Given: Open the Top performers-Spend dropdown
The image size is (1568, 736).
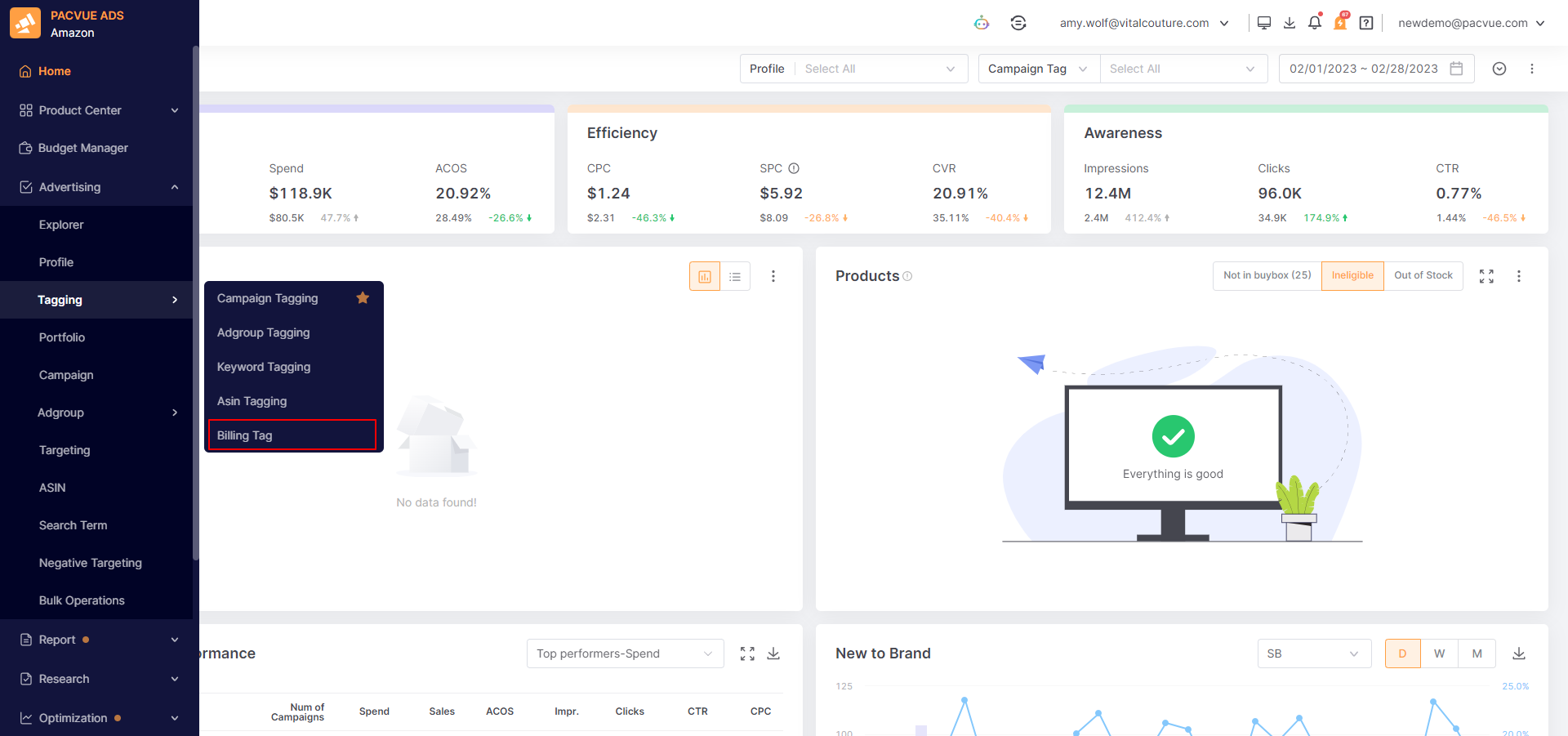Looking at the screenshot, I should pyautogui.click(x=625, y=653).
